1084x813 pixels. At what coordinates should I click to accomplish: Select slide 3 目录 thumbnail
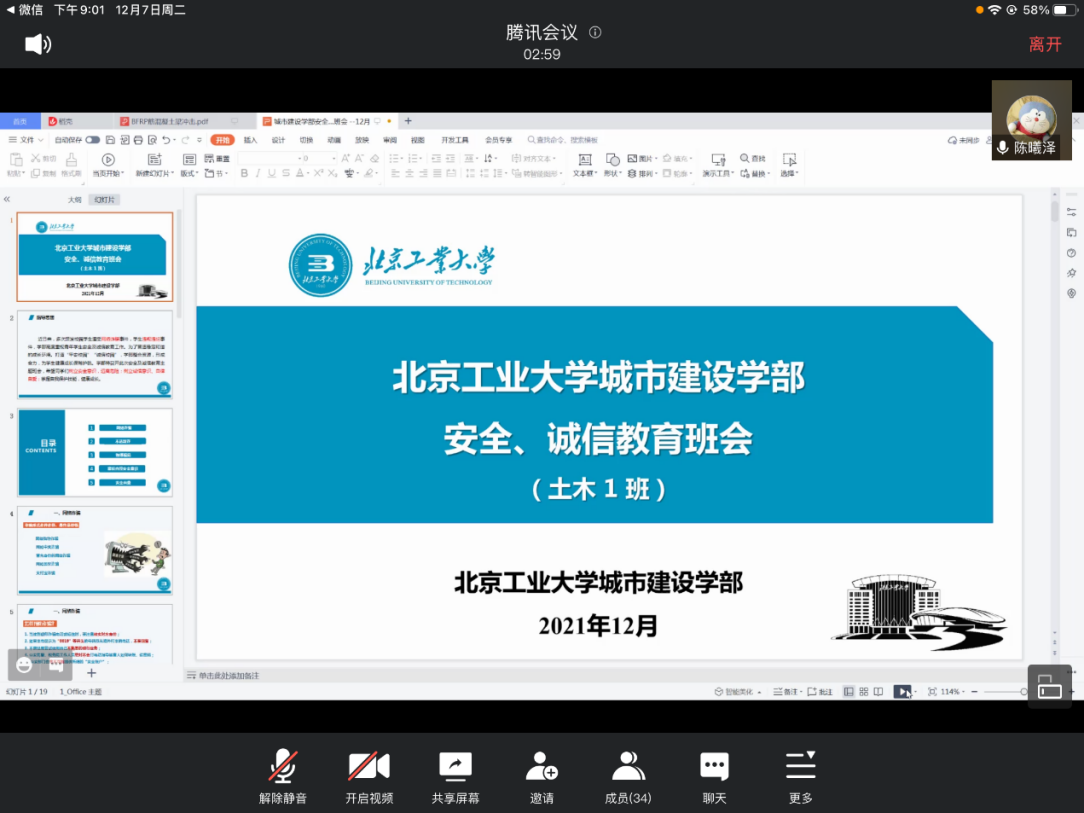95,452
